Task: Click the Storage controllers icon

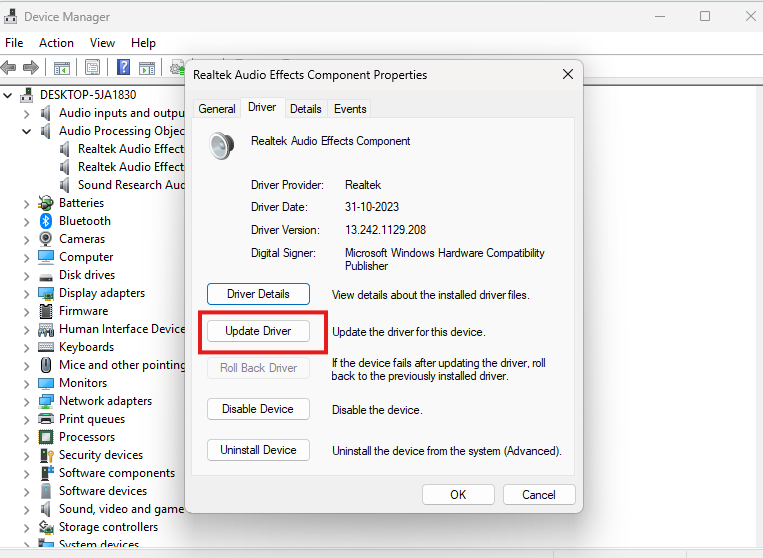Action: coord(46,527)
